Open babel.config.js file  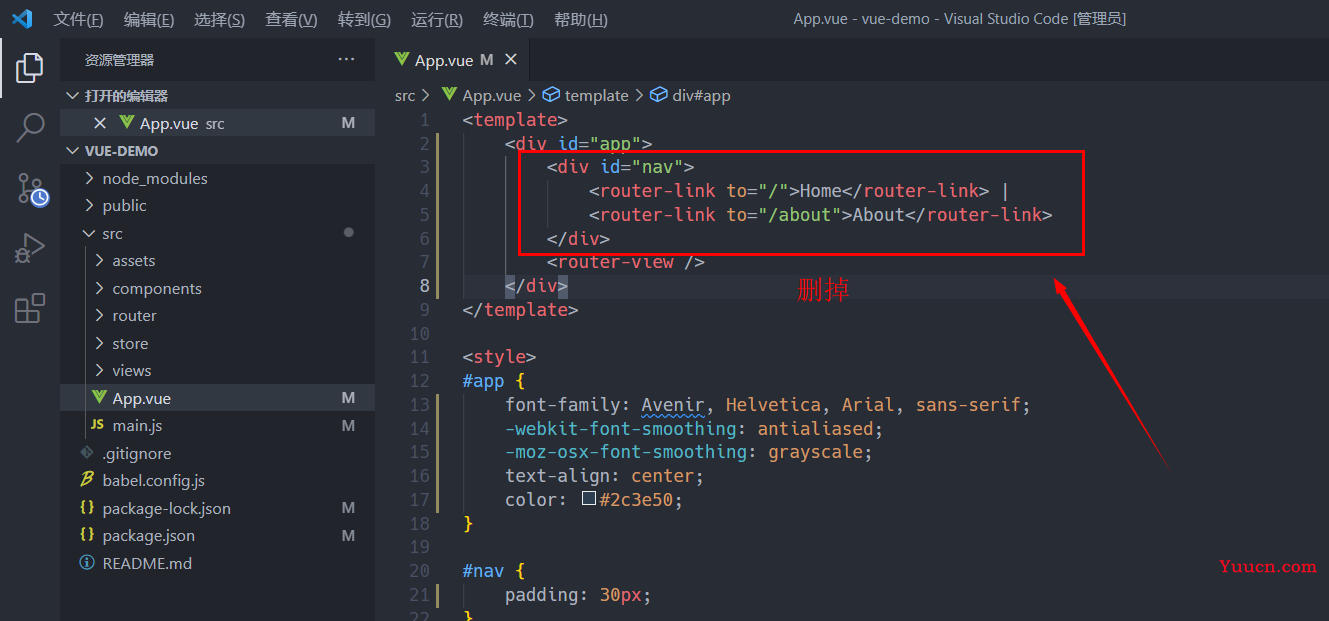coord(217,480)
